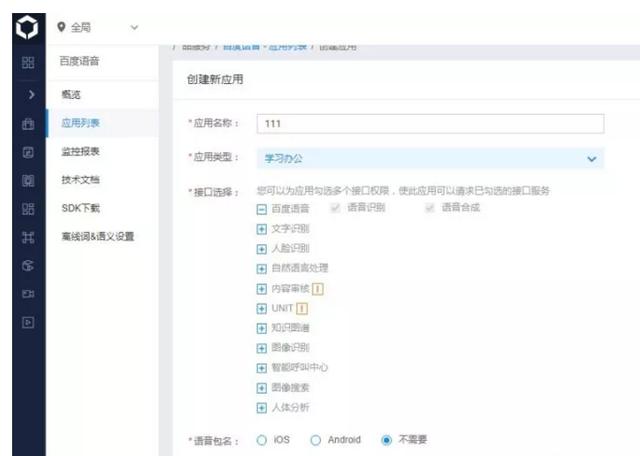Toggle the 语音识别 checkbox

click(335, 208)
